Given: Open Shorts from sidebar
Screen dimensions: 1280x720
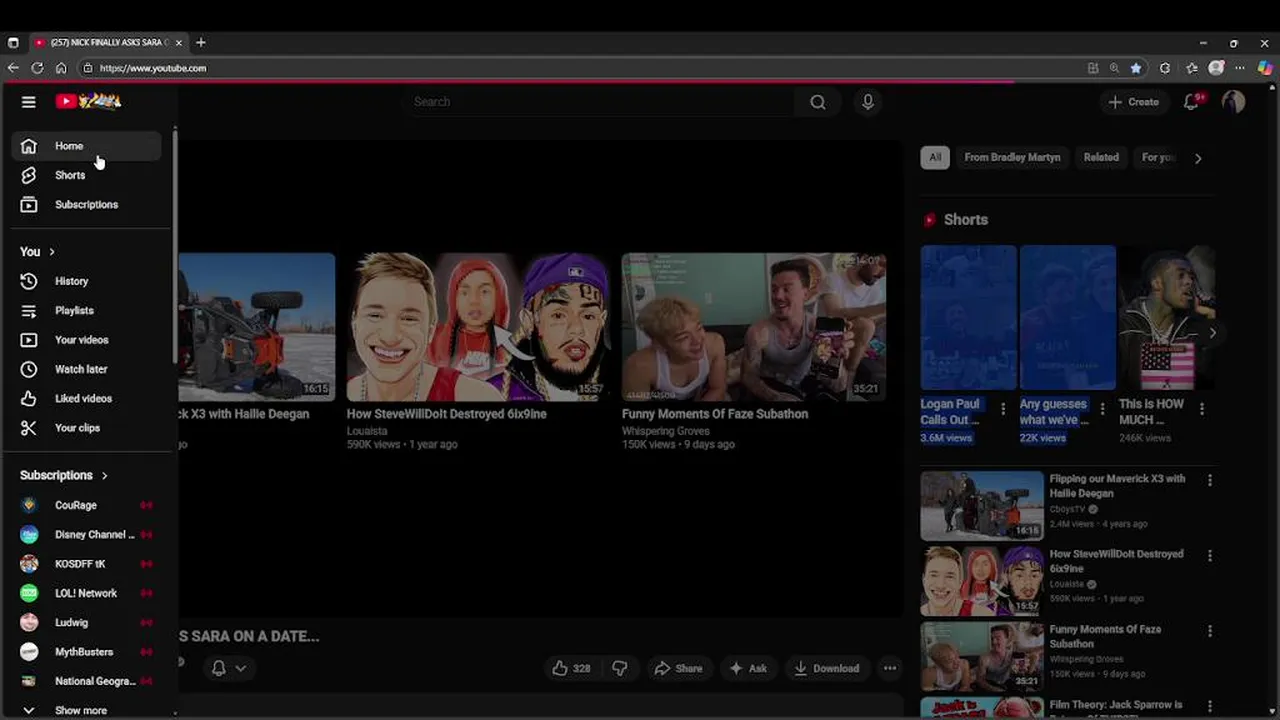Looking at the screenshot, I should 87,175.
